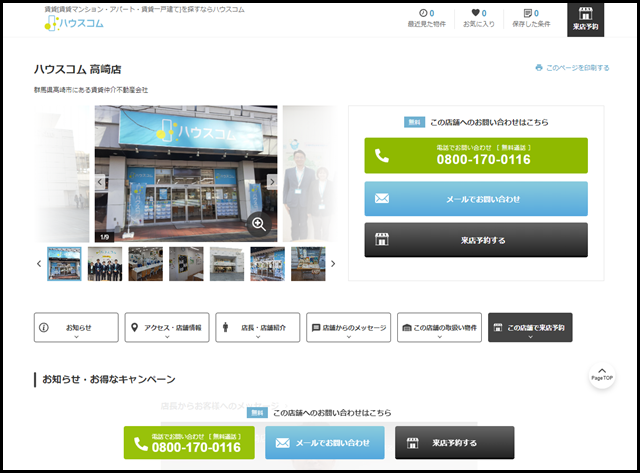Select the four staff members thumbnail
Image resolution: width=640 pixels, height=473 pixels.
105,264
